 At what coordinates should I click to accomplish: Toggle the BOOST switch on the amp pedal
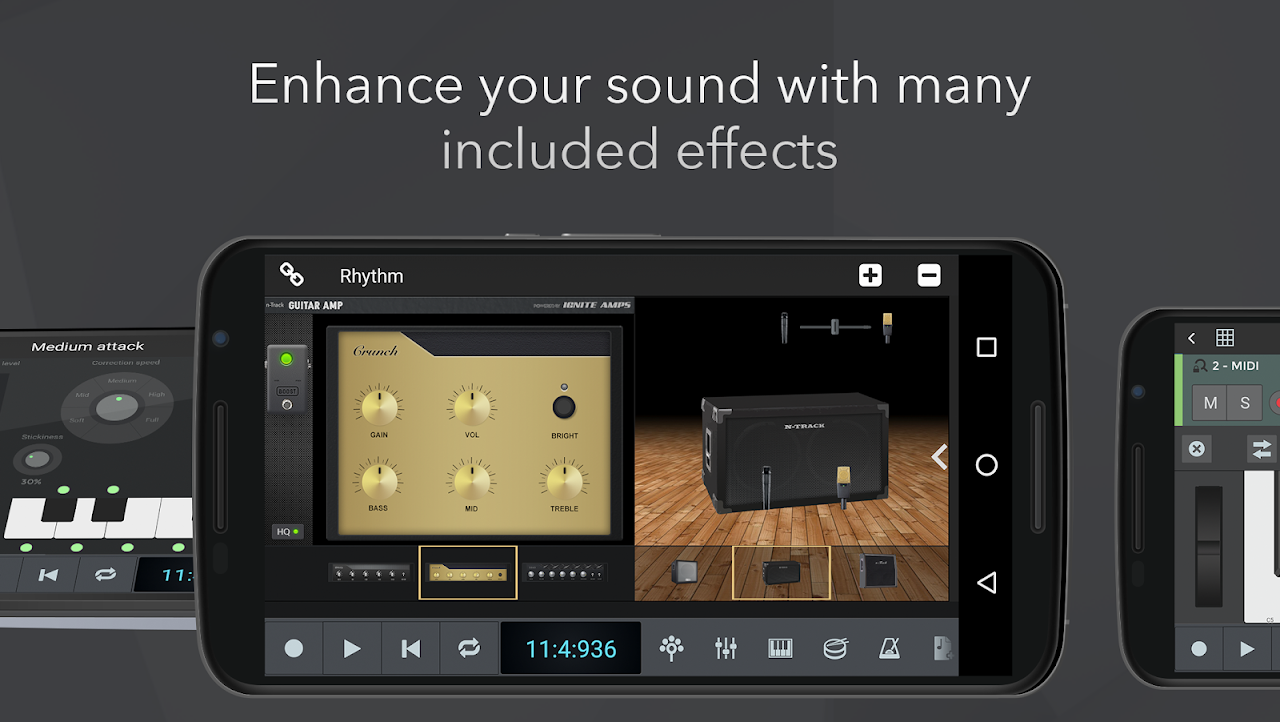pyautogui.click(x=285, y=393)
